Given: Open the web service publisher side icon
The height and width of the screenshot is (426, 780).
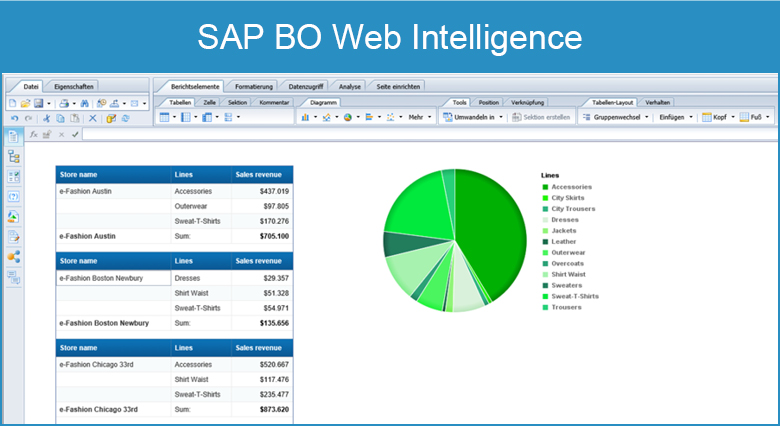Looking at the screenshot, I should (13, 257).
